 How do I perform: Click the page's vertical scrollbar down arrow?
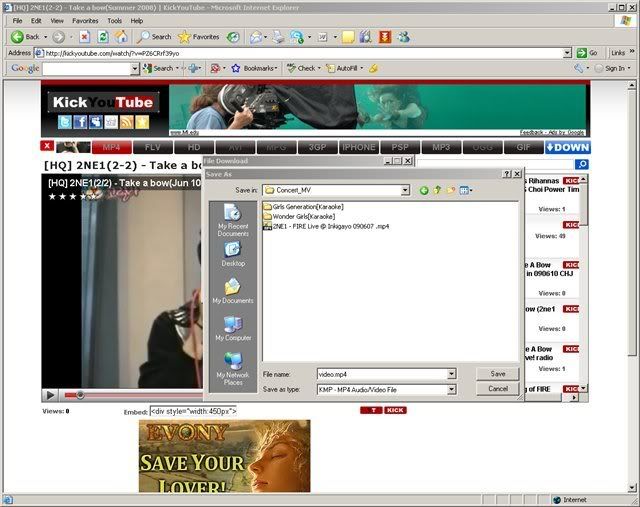(x=632, y=487)
